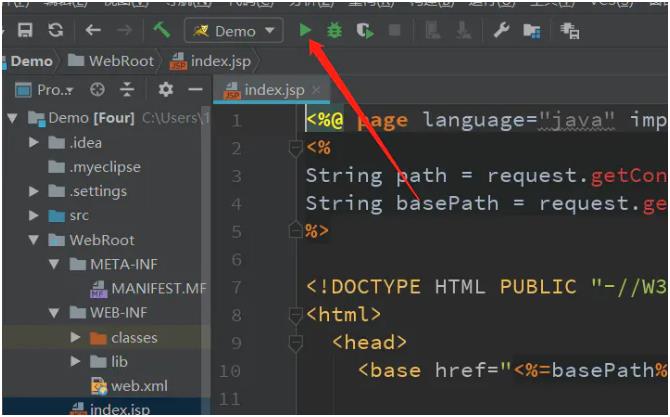Expand the src folder
670x417 pixels.
coord(34,216)
